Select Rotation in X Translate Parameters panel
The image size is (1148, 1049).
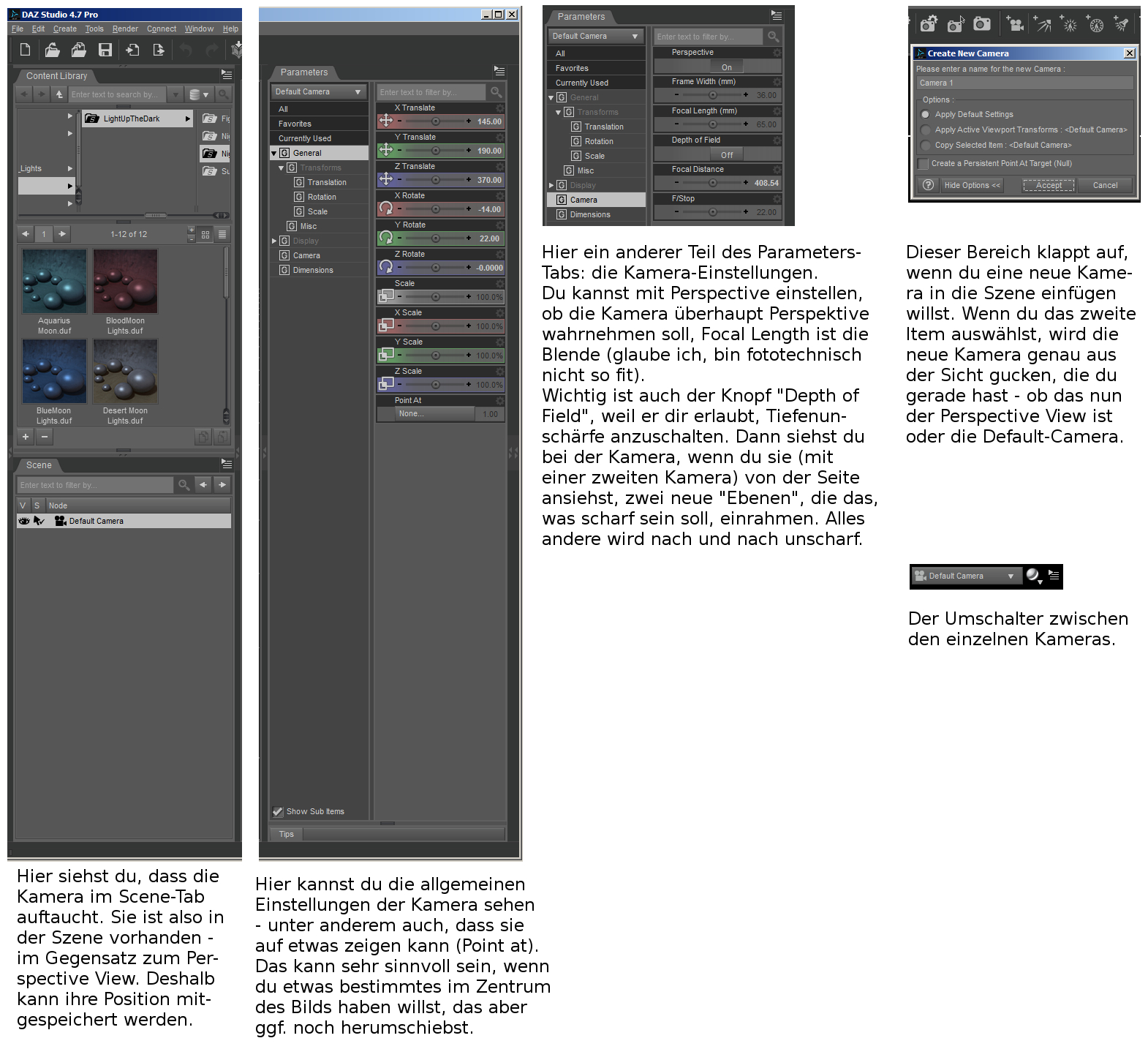(x=322, y=198)
